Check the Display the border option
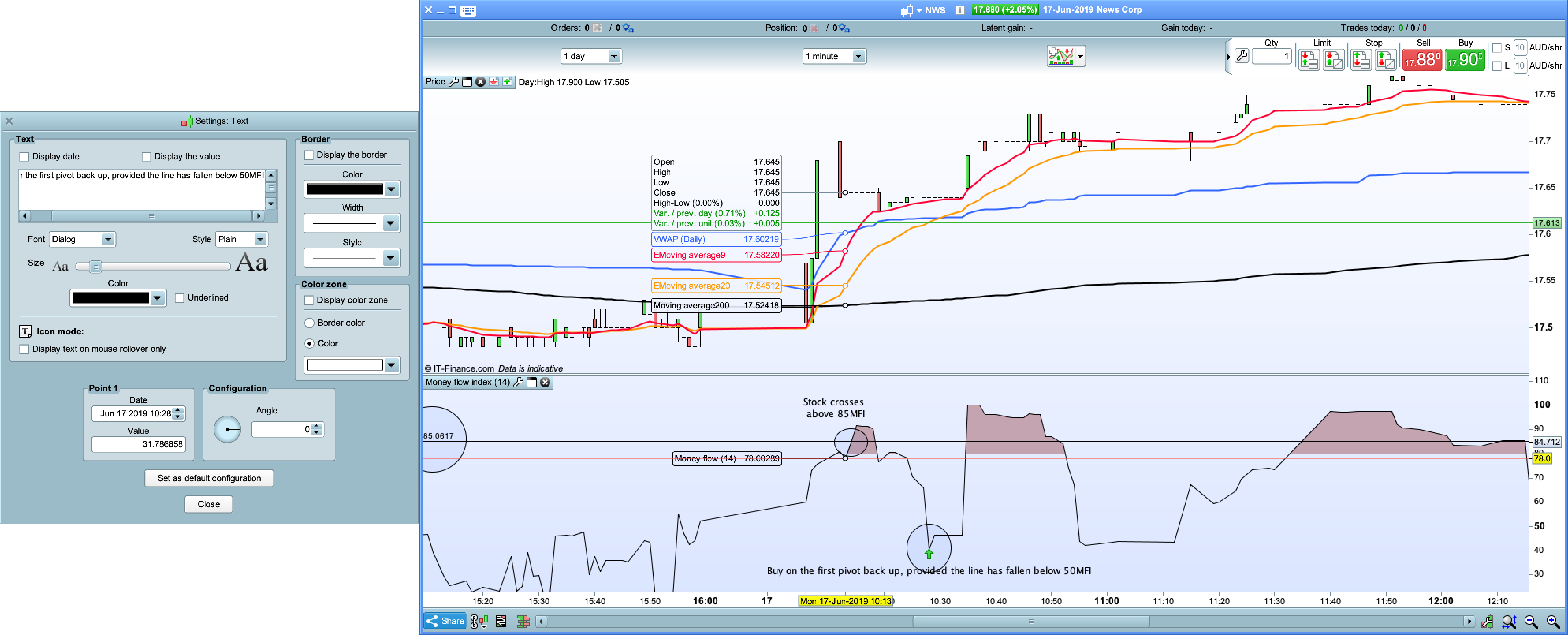1568x635 pixels. pos(309,155)
